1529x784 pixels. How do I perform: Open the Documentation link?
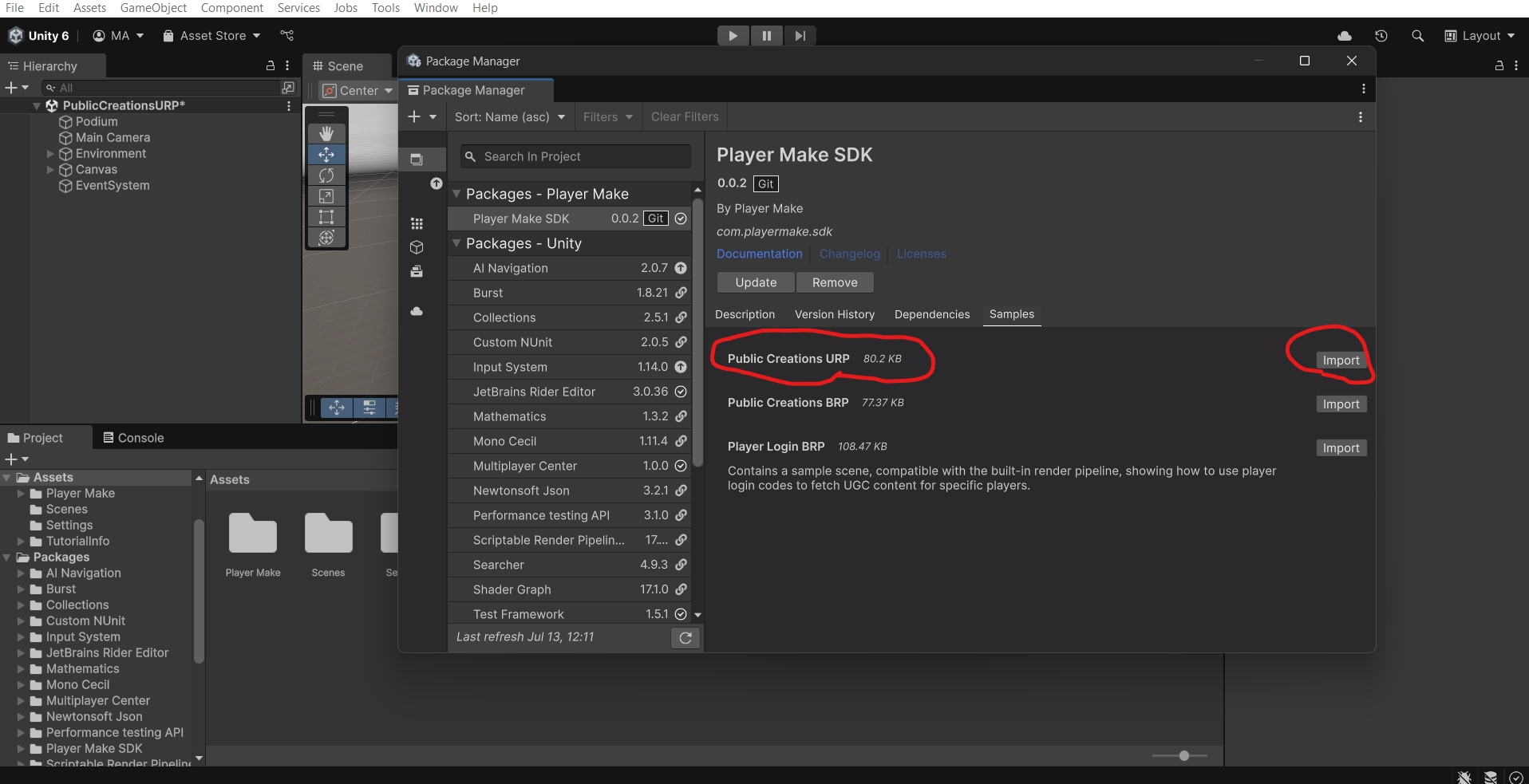point(759,254)
